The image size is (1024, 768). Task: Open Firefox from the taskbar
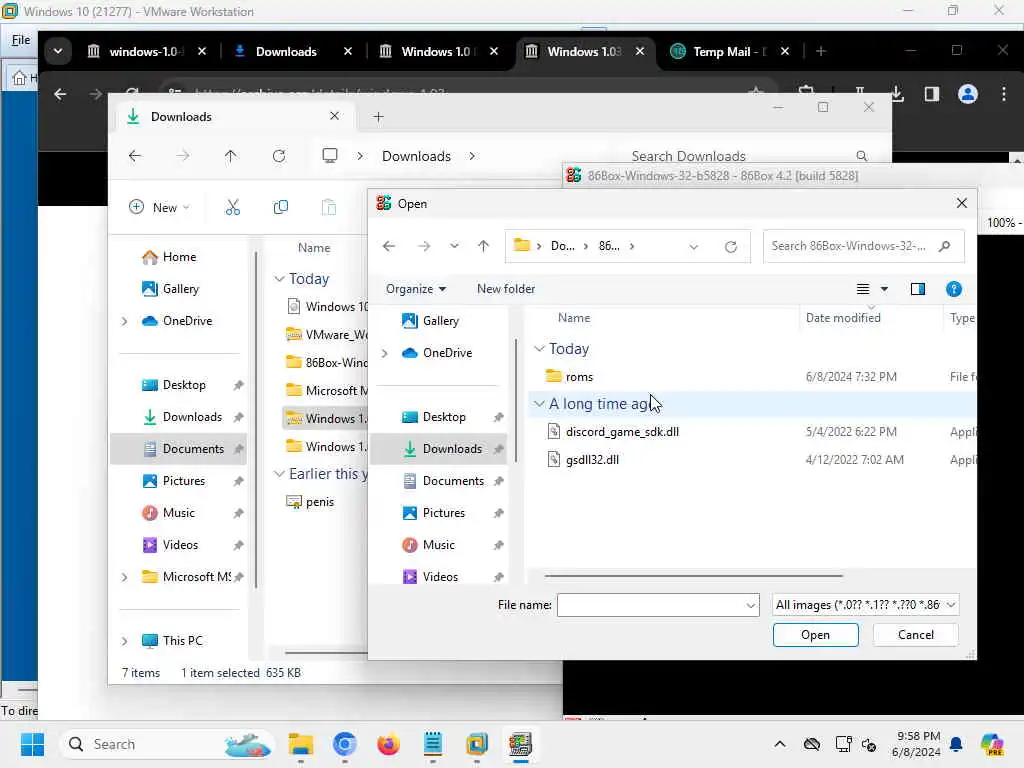[389, 744]
